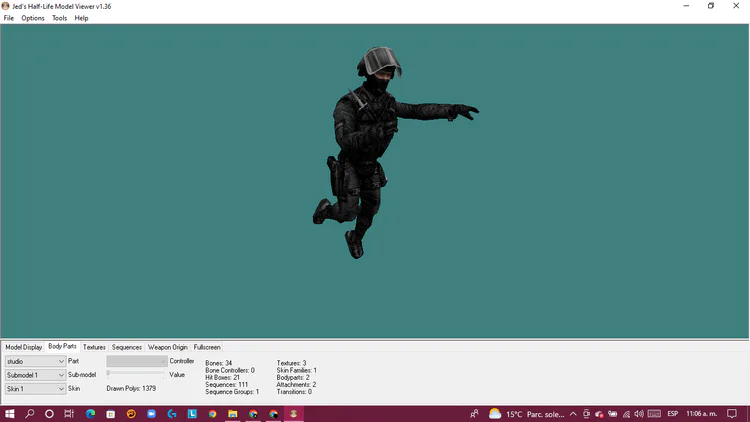Click the Textures: 3 statistic
Viewport: 750px width, 422px height.
(x=291, y=363)
